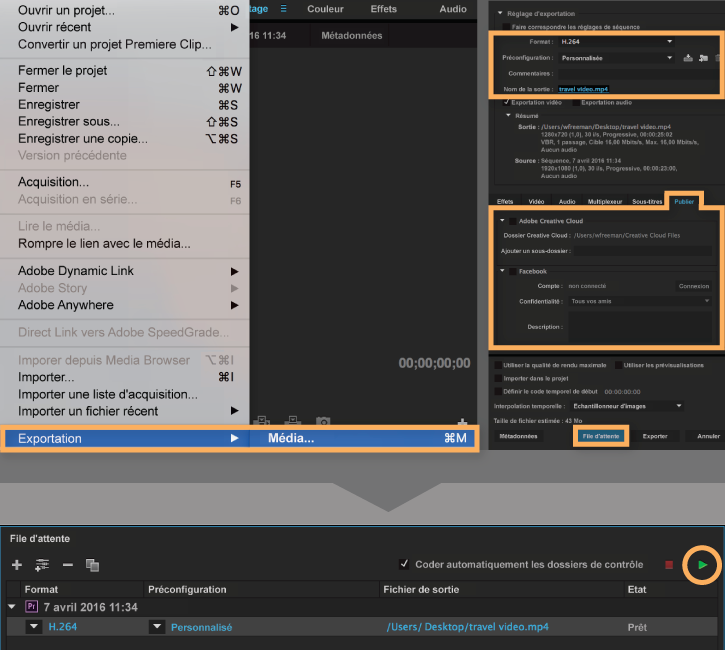Click the Facebook Connexion button
Screen dimensions: 725x650
pyautogui.click(x=694, y=286)
